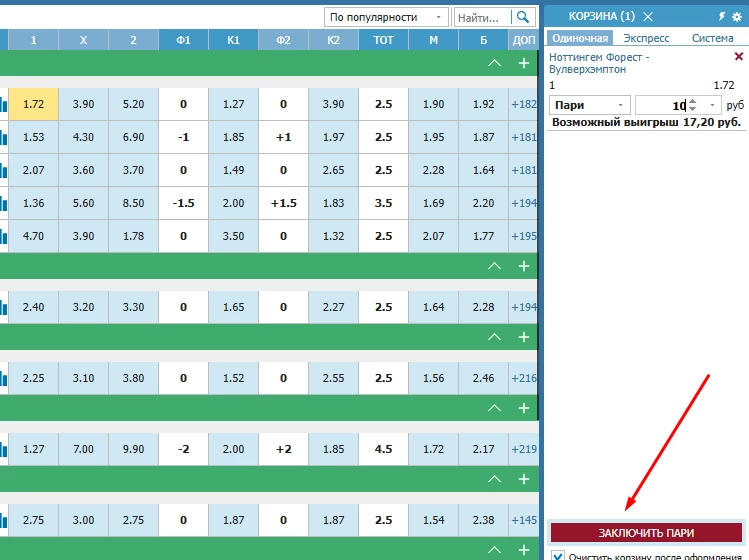
Task: Select handicap odds 1.49
Action: pos(234,170)
